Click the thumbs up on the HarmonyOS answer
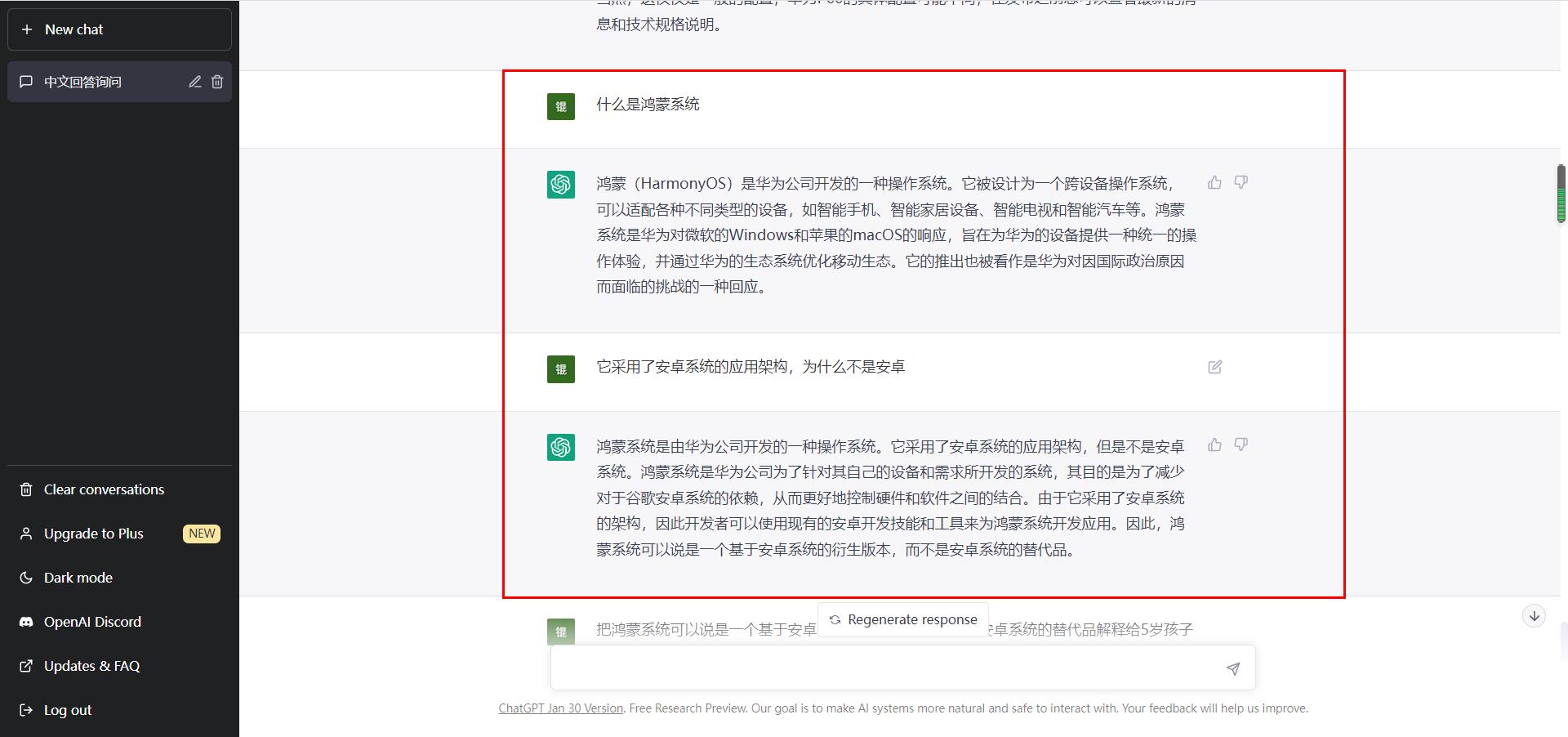Viewport: 1568px width, 737px height. pyautogui.click(x=1214, y=183)
